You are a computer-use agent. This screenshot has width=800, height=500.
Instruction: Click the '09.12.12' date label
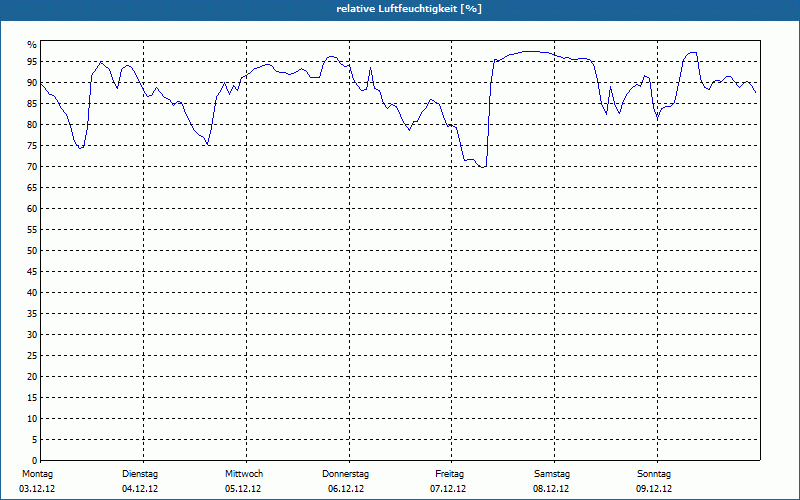[x=654, y=489]
